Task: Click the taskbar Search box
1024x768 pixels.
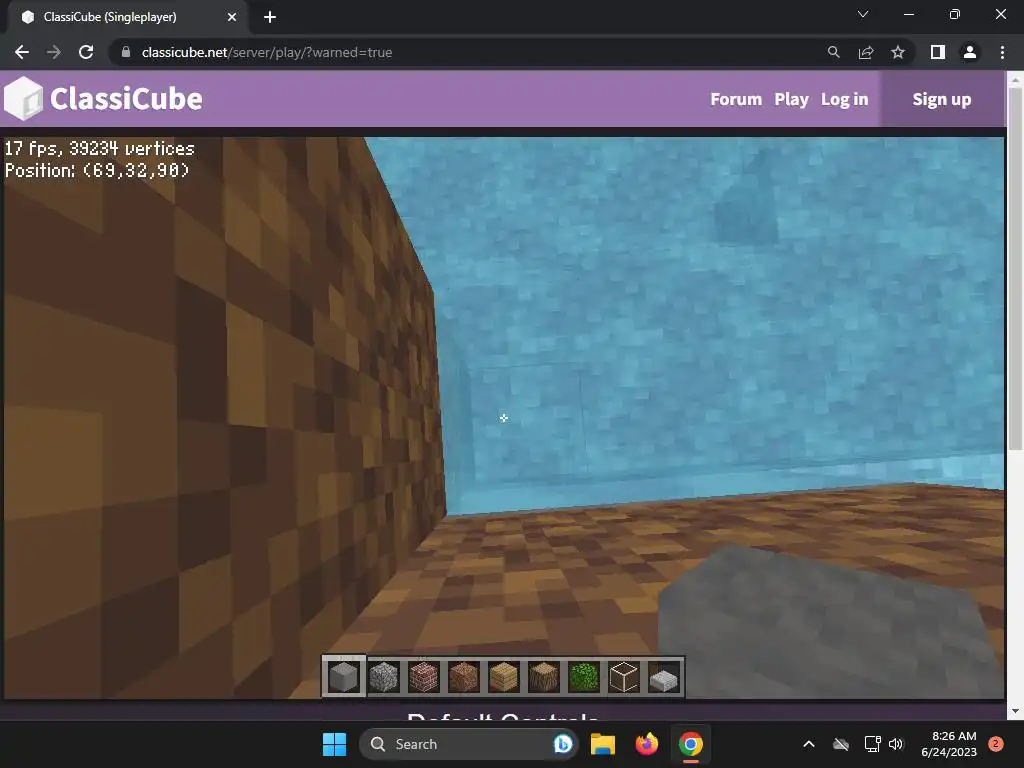Action: (468, 744)
